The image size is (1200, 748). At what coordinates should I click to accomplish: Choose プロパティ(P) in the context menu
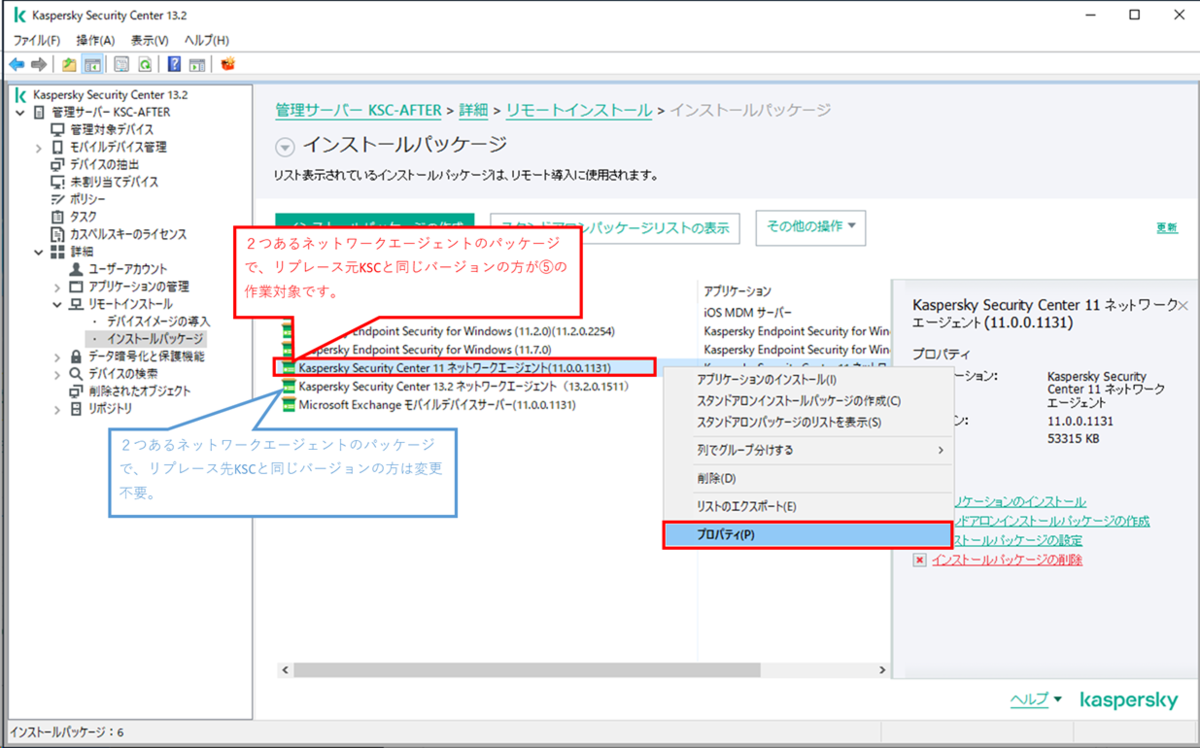(x=806, y=535)
